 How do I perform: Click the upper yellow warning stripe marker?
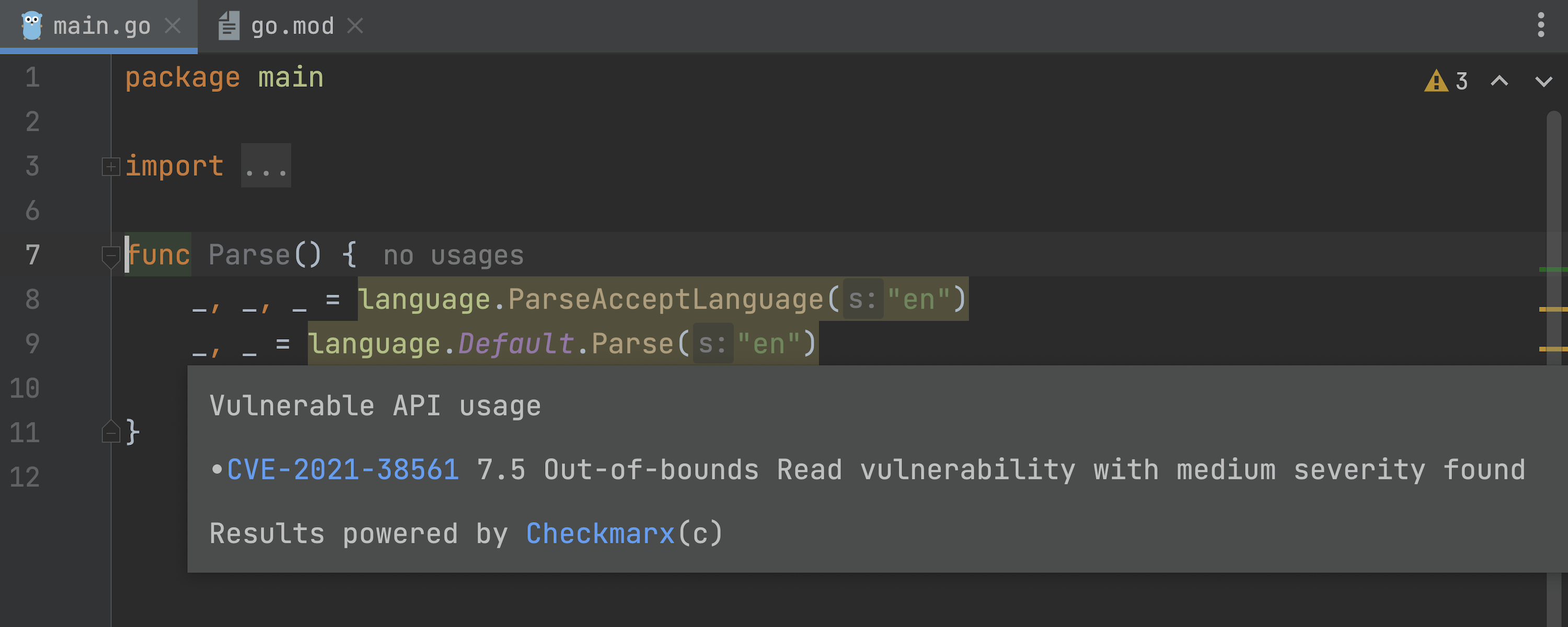coord(1552,309)
